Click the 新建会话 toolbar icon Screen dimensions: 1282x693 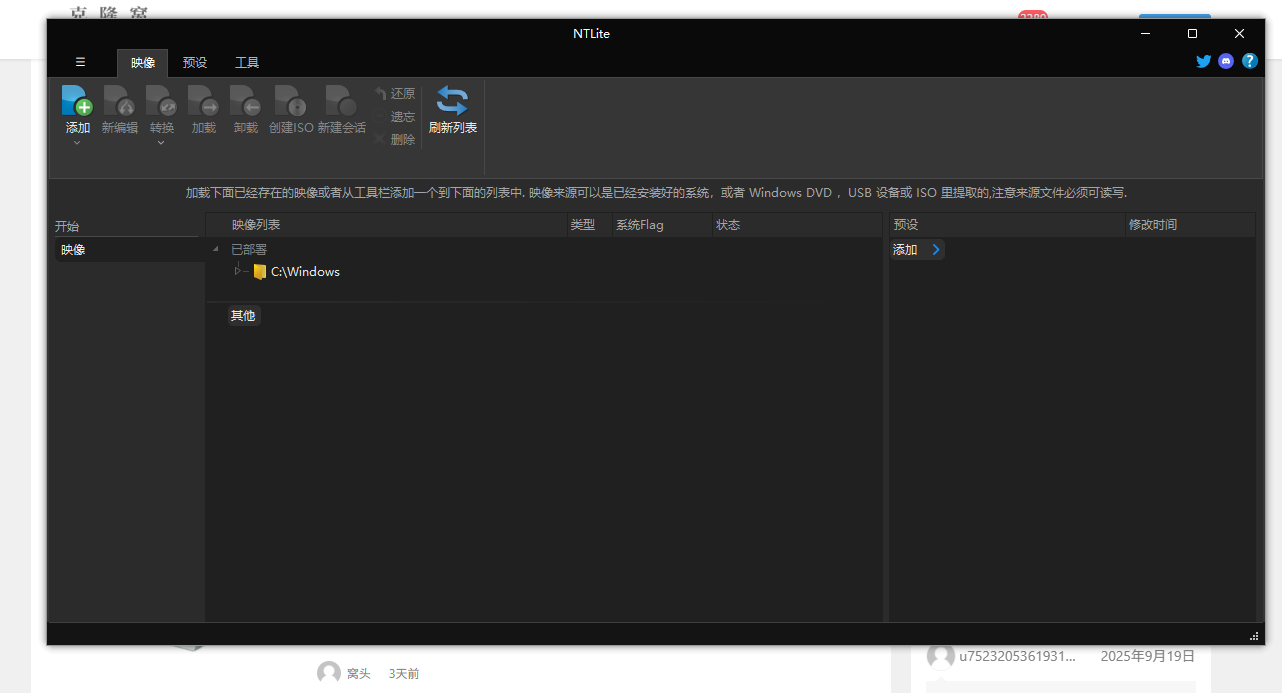point(341,102)
